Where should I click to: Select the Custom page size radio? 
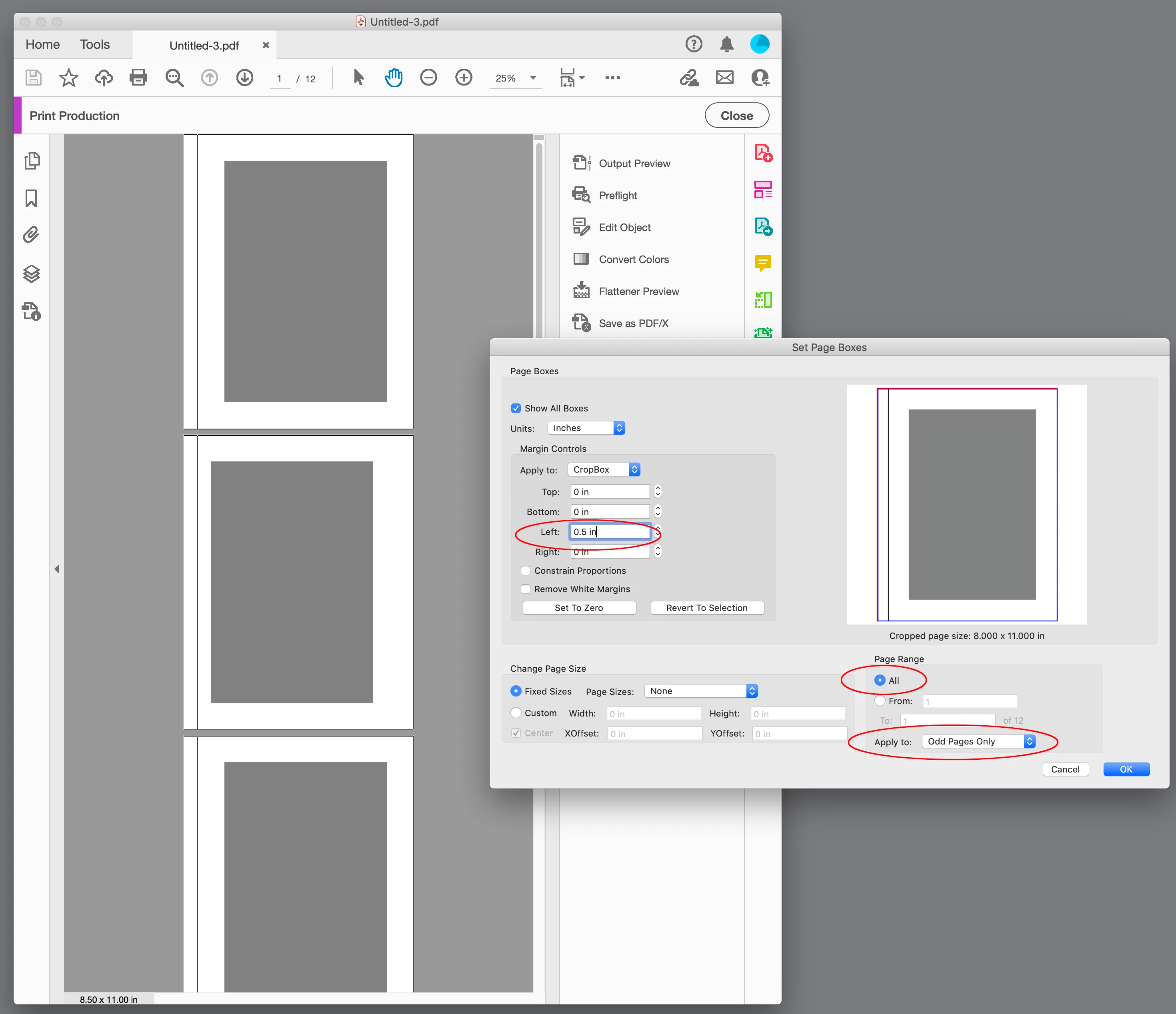tap(516, 712)
